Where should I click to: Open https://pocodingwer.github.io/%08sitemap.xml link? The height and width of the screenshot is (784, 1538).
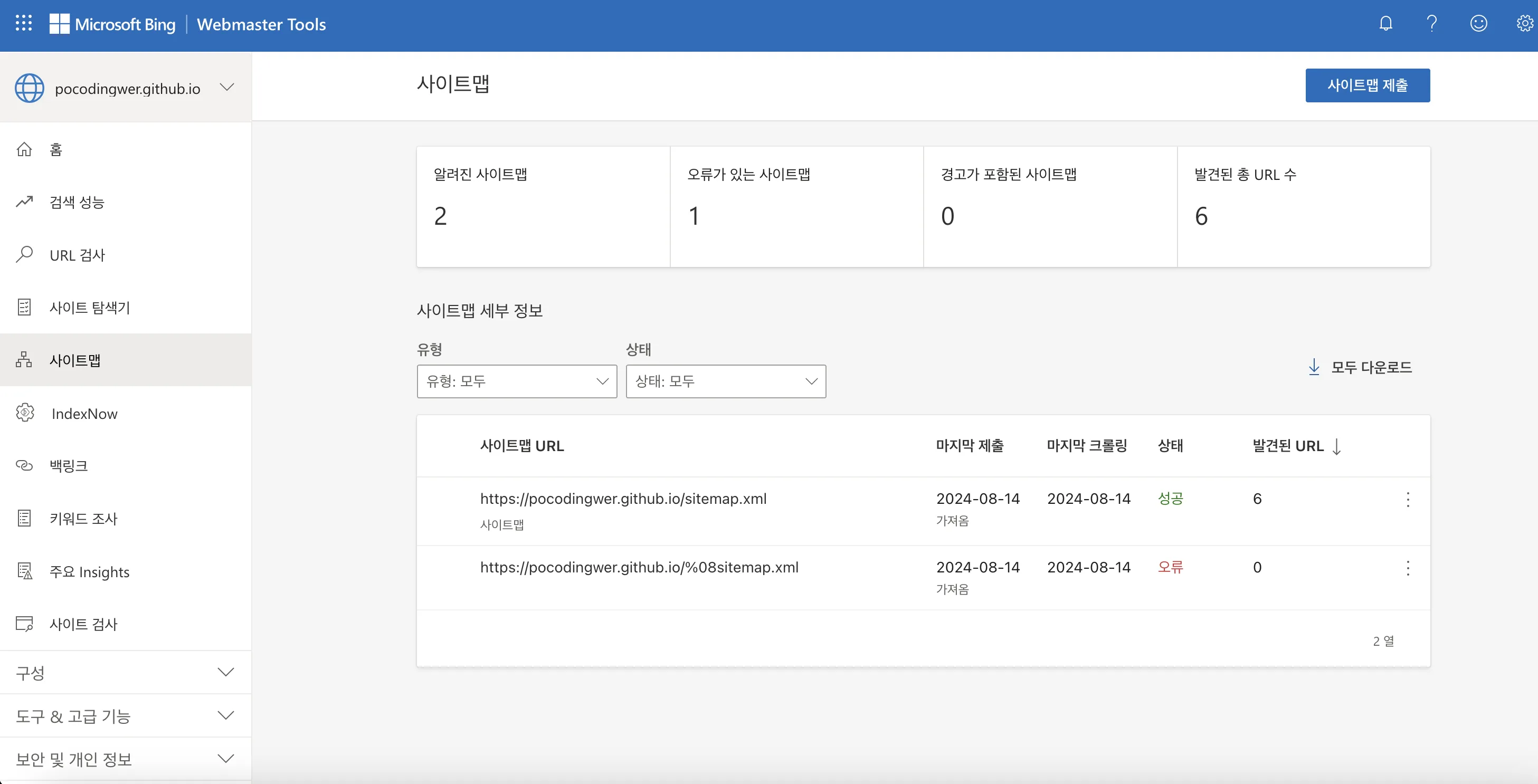click(639, 567)
